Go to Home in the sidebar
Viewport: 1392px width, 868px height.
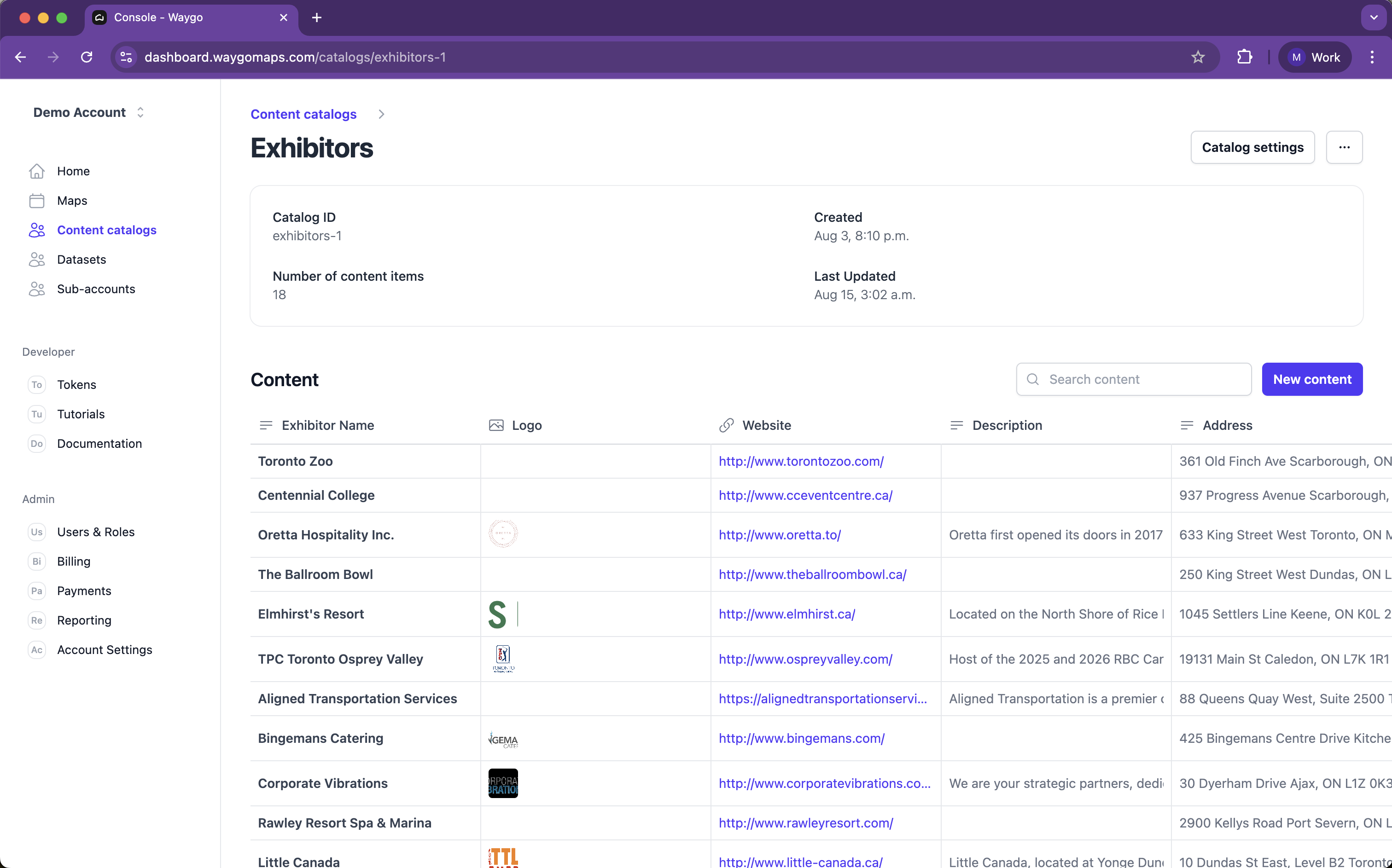click(74, 171)
